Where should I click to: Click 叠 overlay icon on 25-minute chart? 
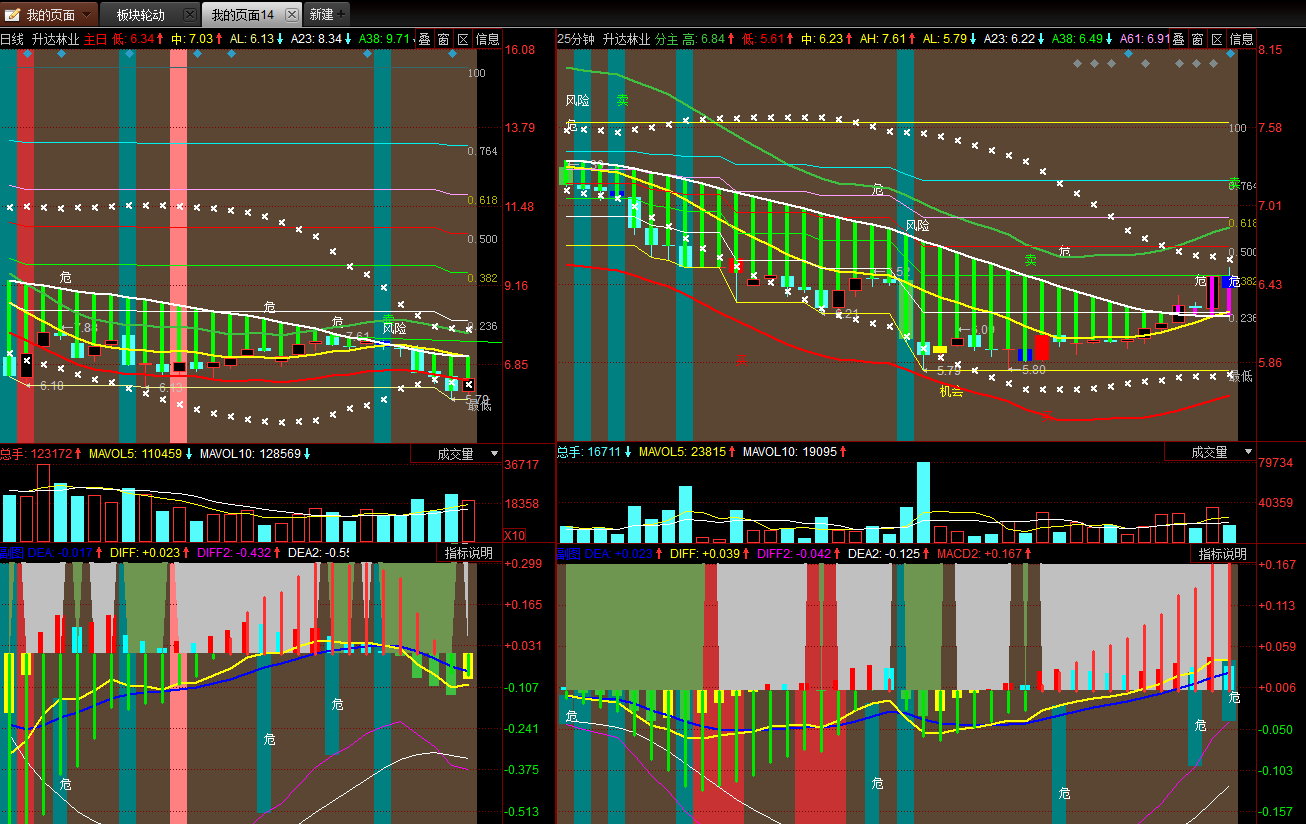1178,39
